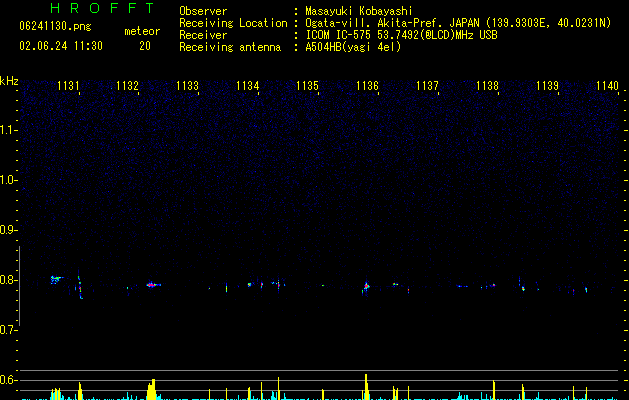Viewport: 629px width, 400px height.
Task: Click antenna value A504HB(yagi 4el)
Action: (x=353, y=47)
